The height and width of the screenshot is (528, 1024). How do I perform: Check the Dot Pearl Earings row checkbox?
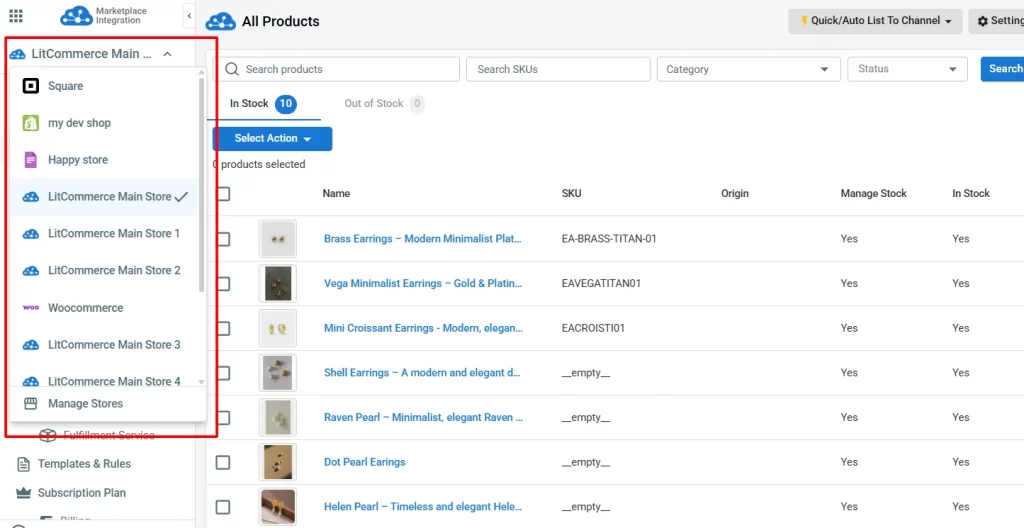click(223, 463)
